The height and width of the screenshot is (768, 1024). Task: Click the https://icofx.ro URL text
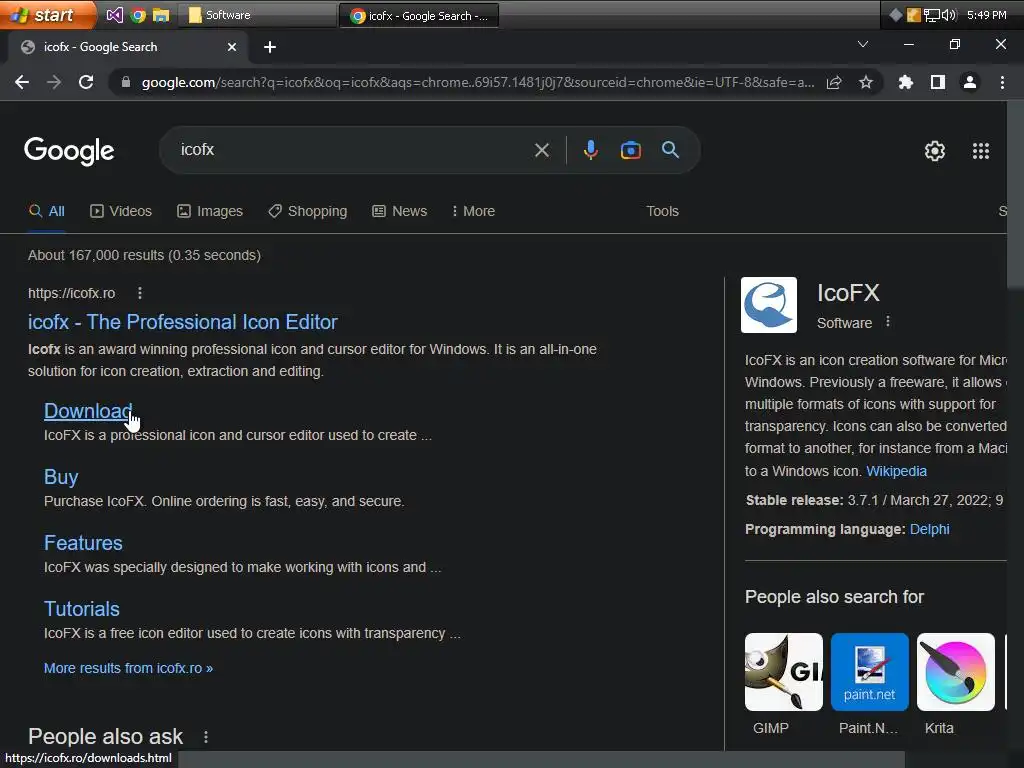(71, 293)
